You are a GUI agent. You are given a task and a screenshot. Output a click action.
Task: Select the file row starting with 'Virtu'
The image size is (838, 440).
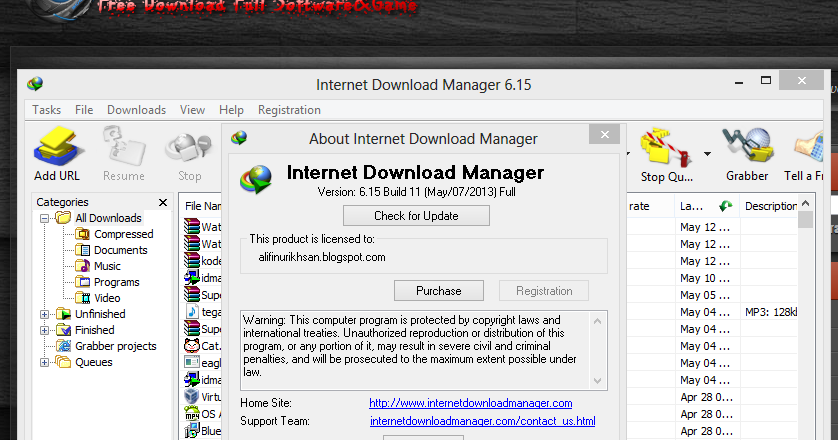coord(203,397)
